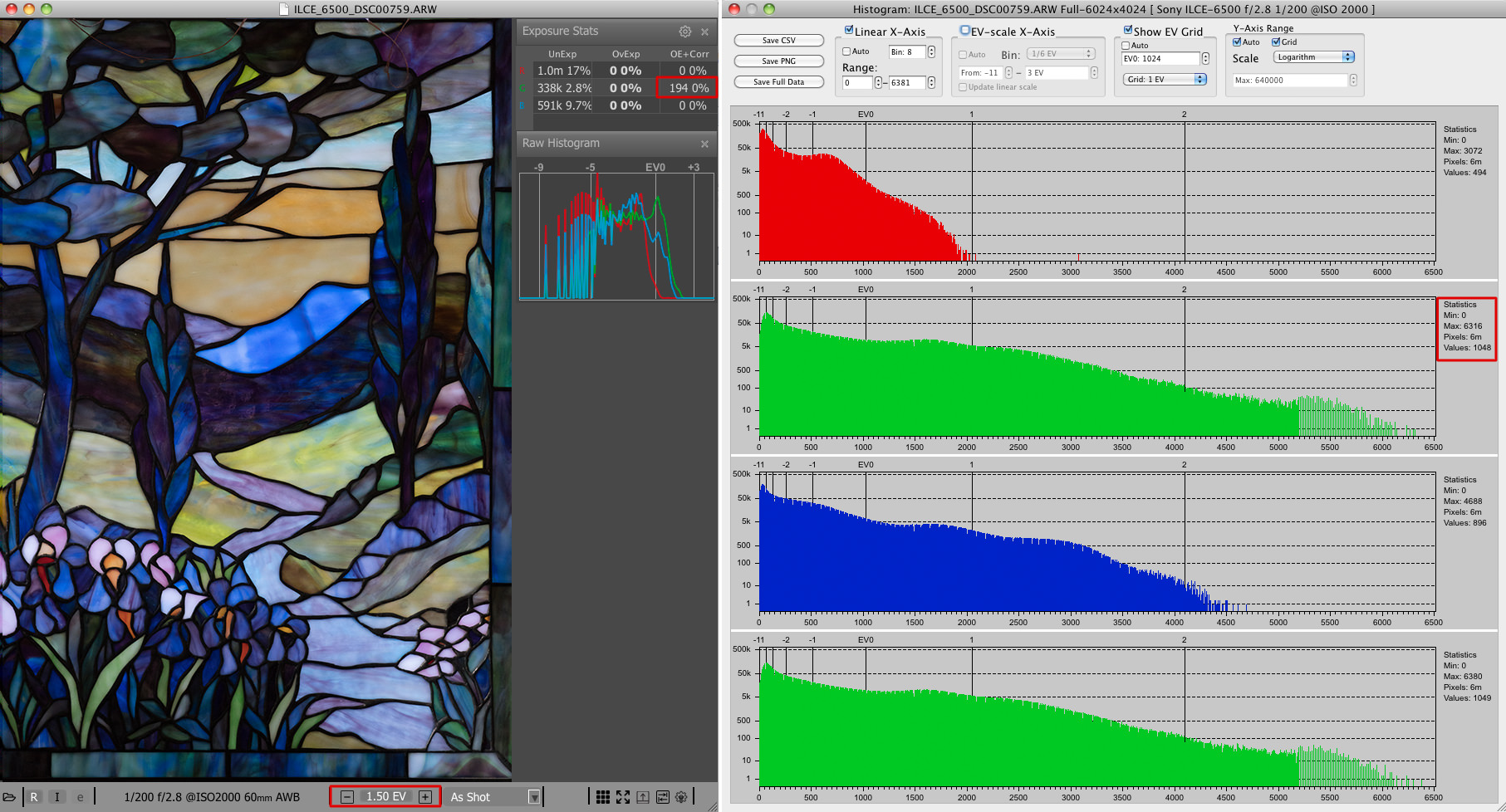Toggle the I display mode button
Screen dimensions: 1506x812
(57, 797)
